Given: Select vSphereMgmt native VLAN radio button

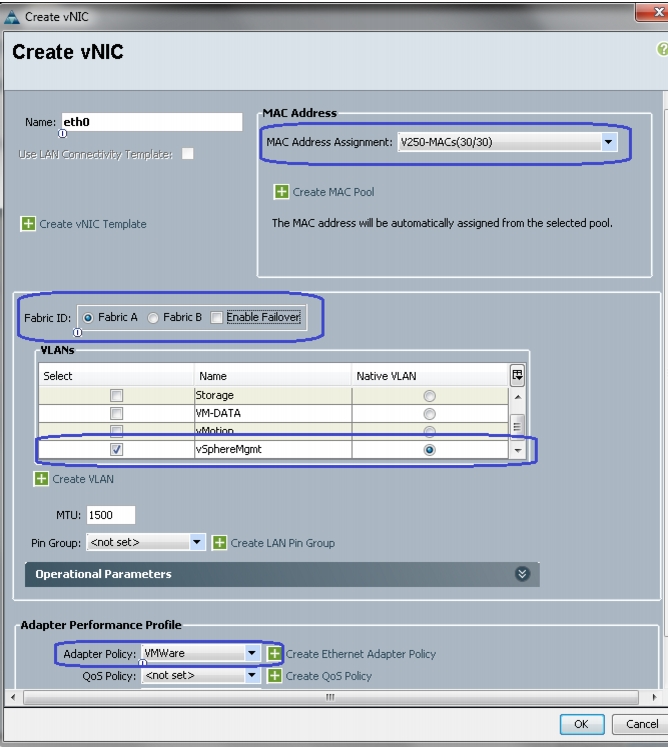Looking at the screenshot, I should pos(429,450).
